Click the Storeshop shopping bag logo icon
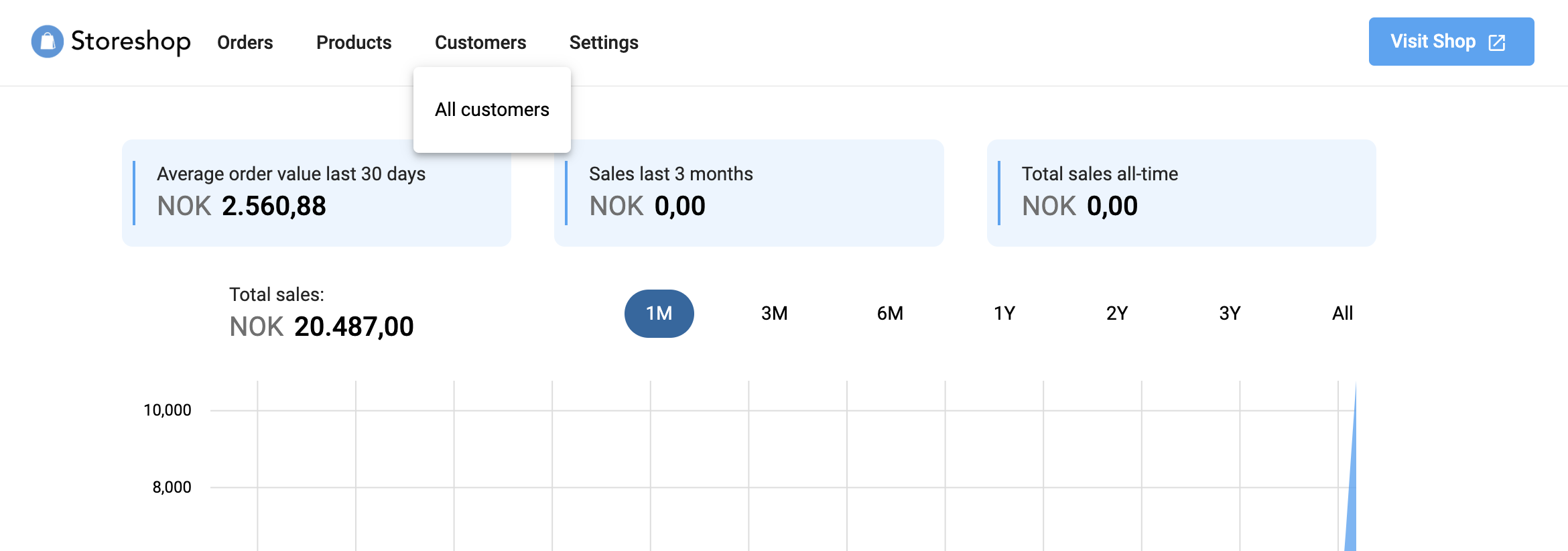1568x551 pixels. 48,42
